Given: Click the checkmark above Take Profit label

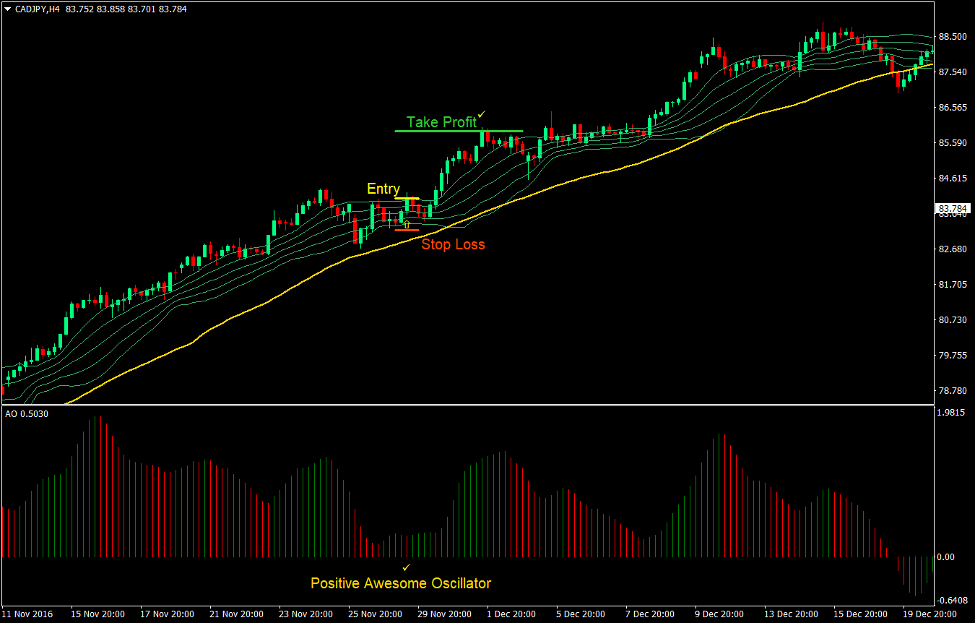Looking at the screenshot, I should click(x=479, y=114).
